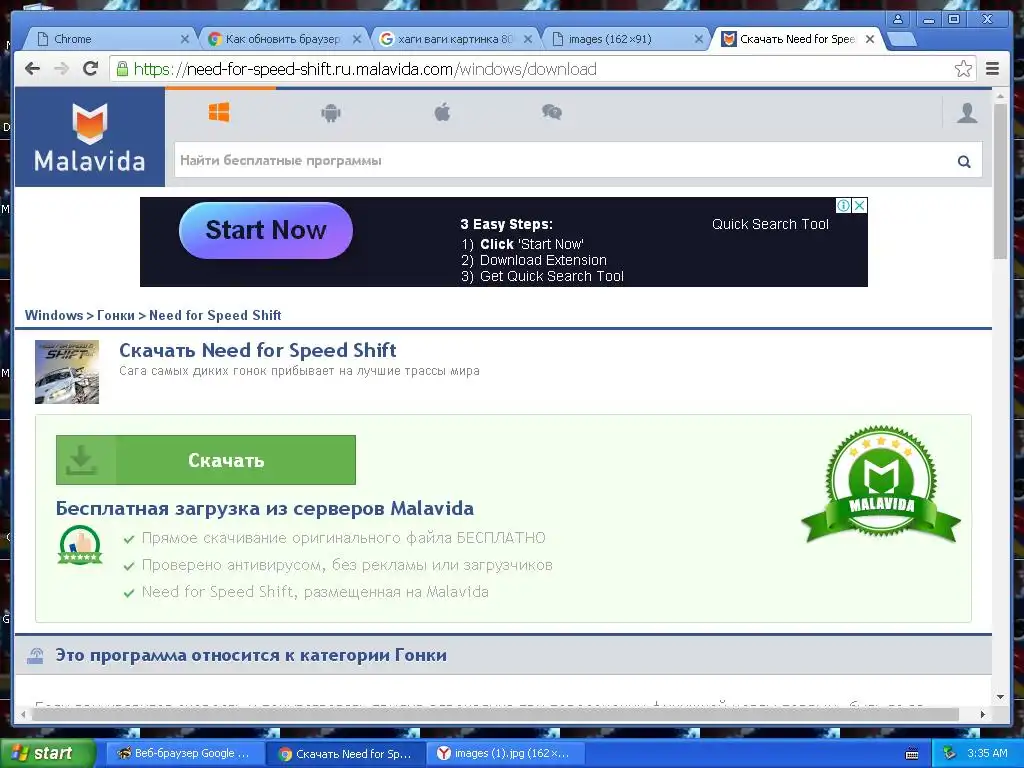This screenshot has height=768, width=1024.
Task: Click text 'Прямое скачивание оригинального файла БЕСПЛАТНО'
Action: click(x=344, y=538)
